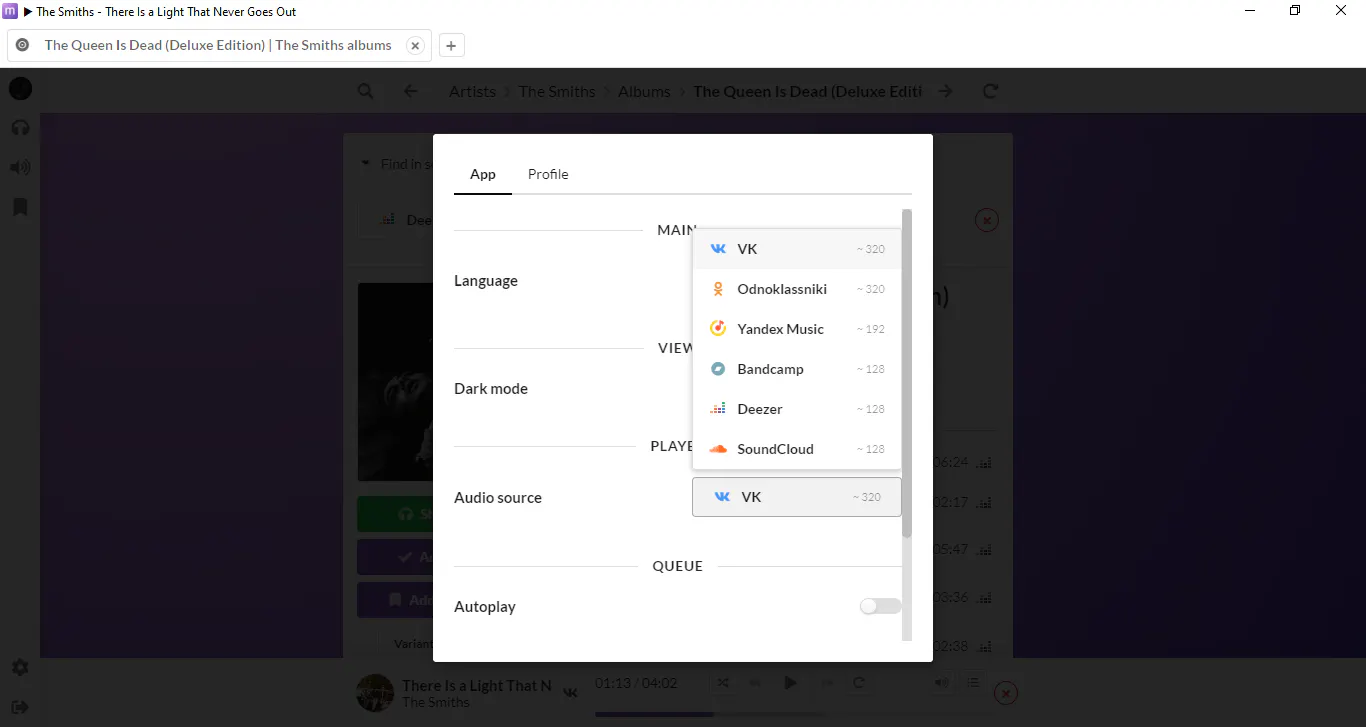Choose Odnoklassniki as audio source

coord(797,289)
